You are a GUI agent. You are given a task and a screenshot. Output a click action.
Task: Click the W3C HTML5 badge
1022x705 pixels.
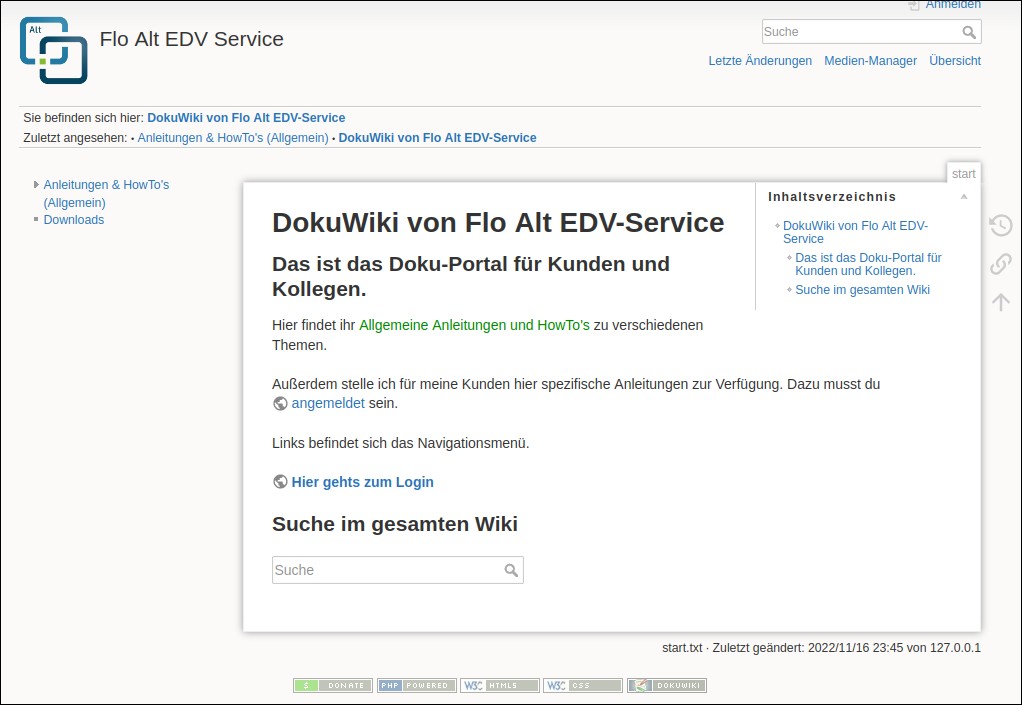pyautogui.click(x=500, y=685)
